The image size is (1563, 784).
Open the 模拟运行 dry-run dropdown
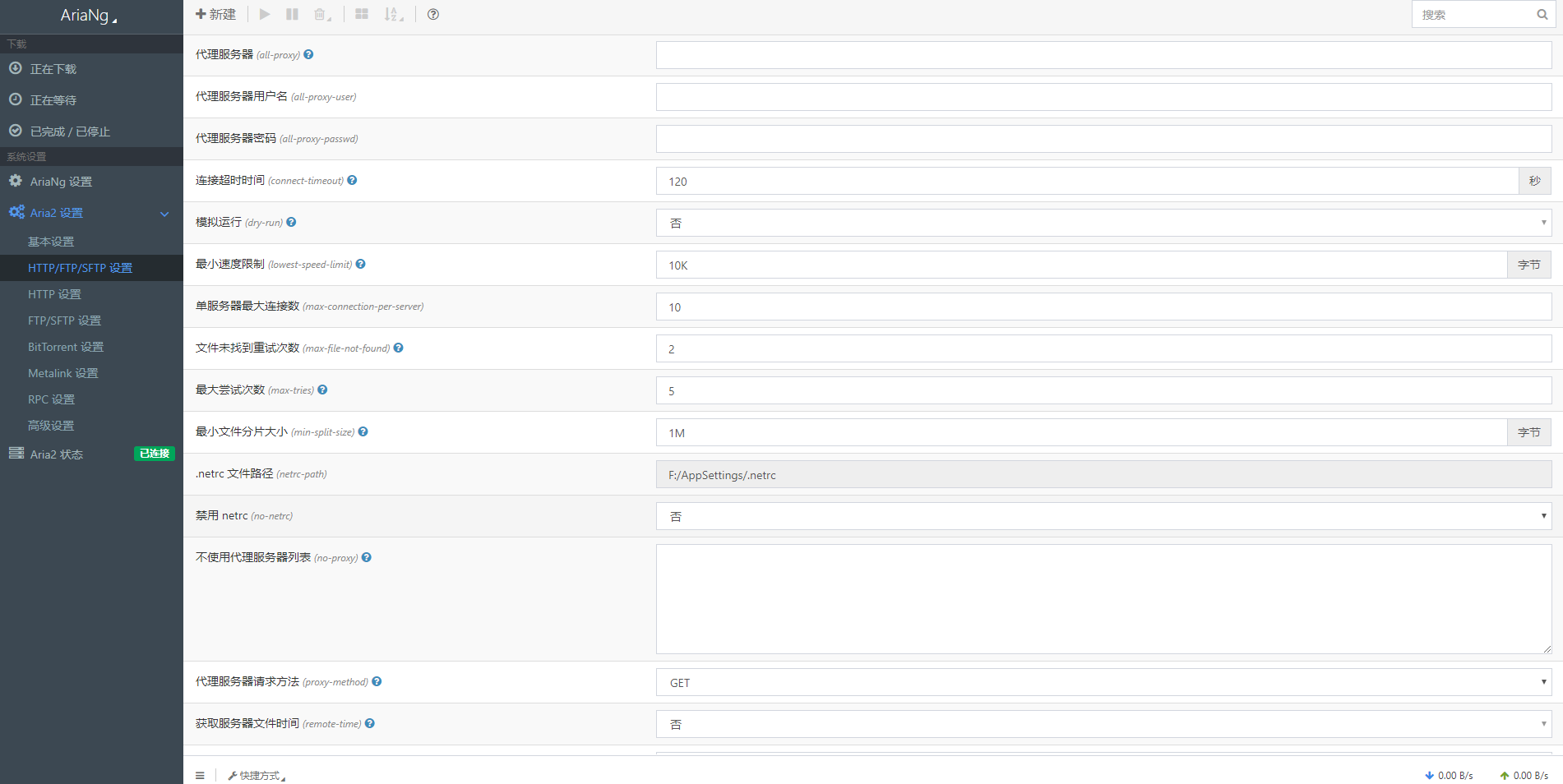[1103, 223]
